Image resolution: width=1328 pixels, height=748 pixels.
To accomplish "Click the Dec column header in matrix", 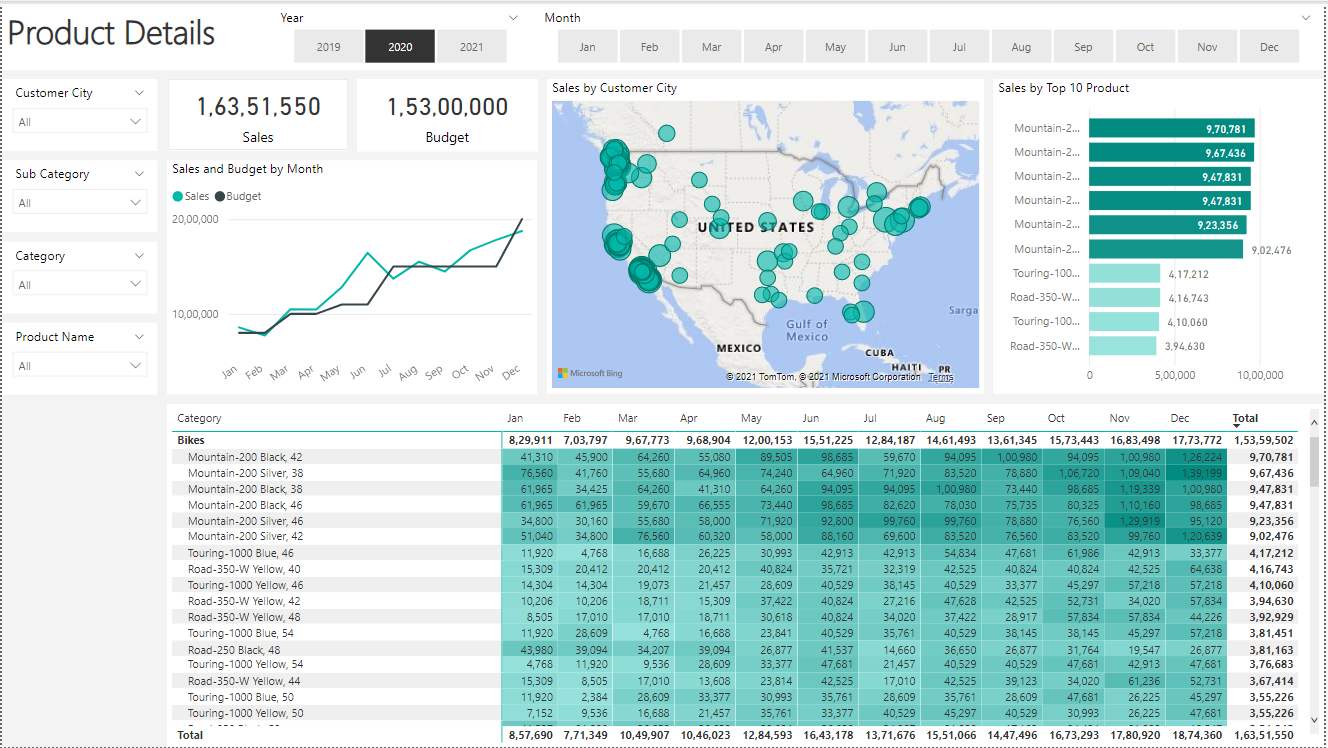I will click(x=1180, y=418).
